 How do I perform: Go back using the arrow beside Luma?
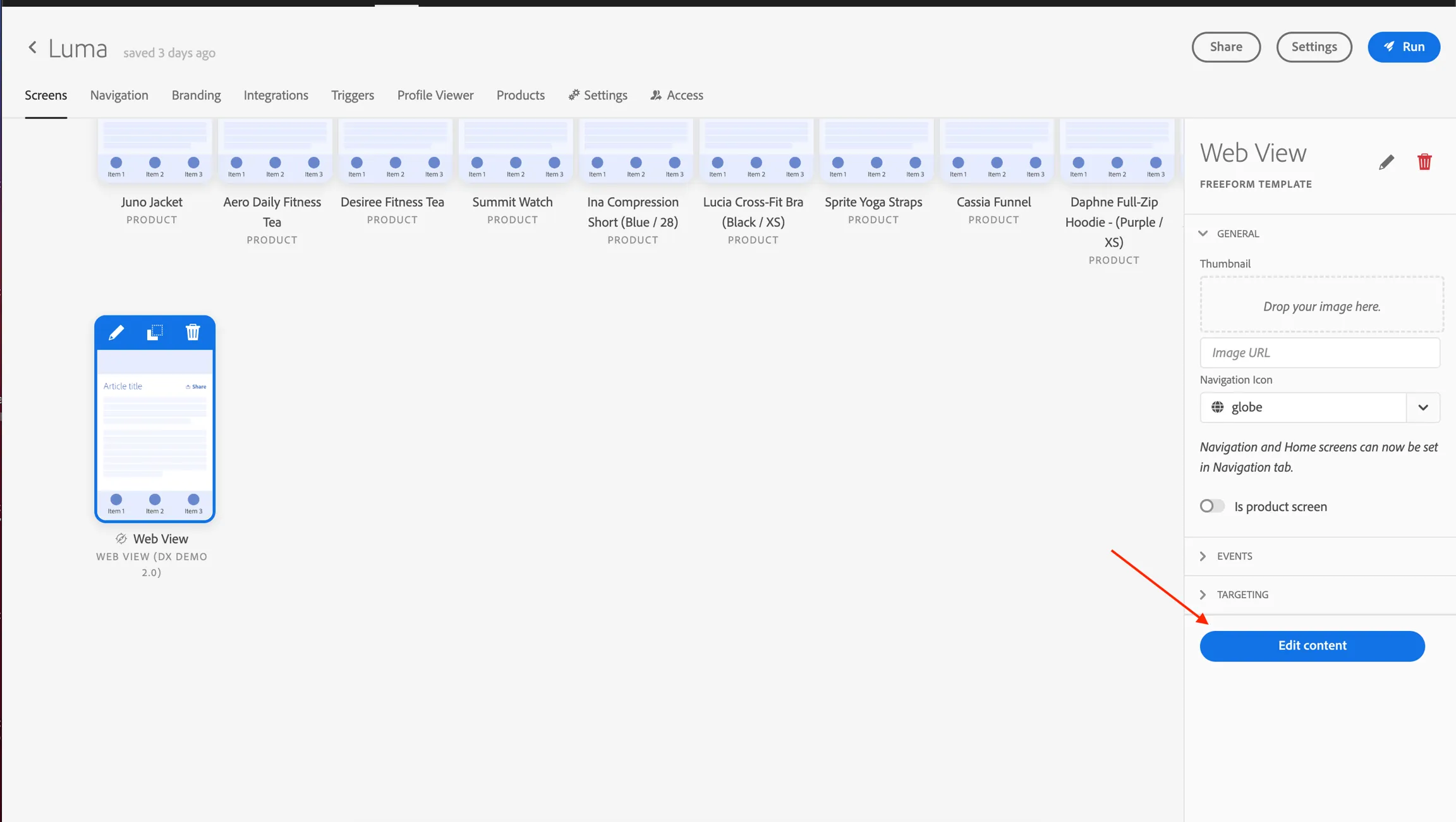coord(32,47)
